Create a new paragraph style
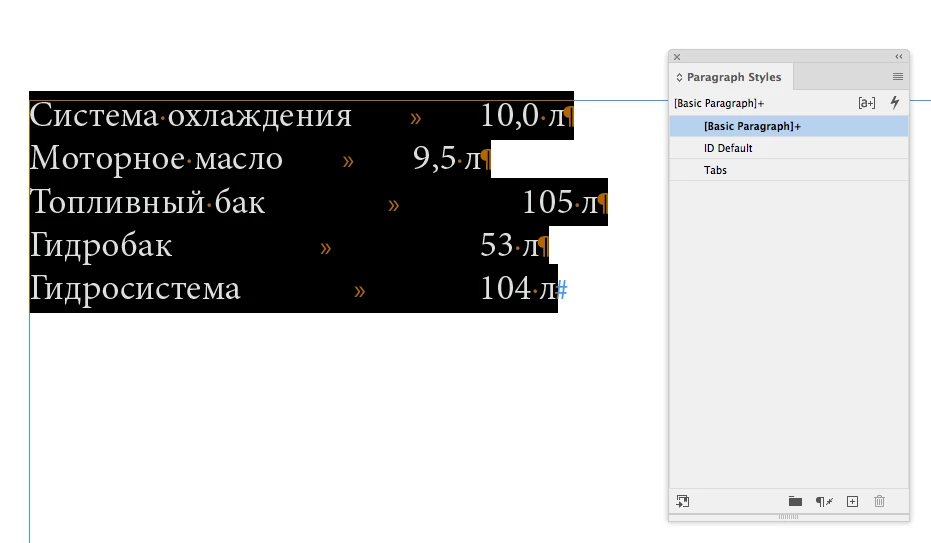The height and width of the screenshot is (543, 931). point(853,501)
